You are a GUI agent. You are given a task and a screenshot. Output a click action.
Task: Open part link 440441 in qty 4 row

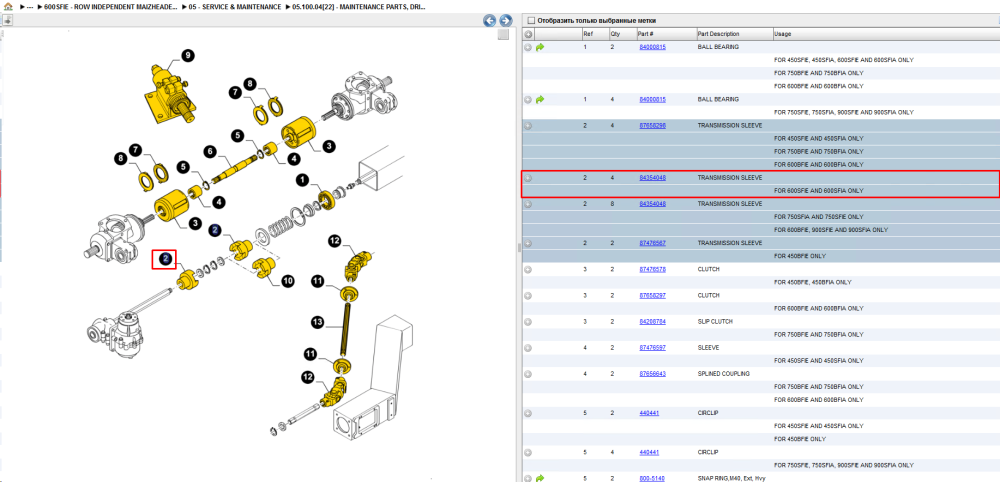click(649, 452)
